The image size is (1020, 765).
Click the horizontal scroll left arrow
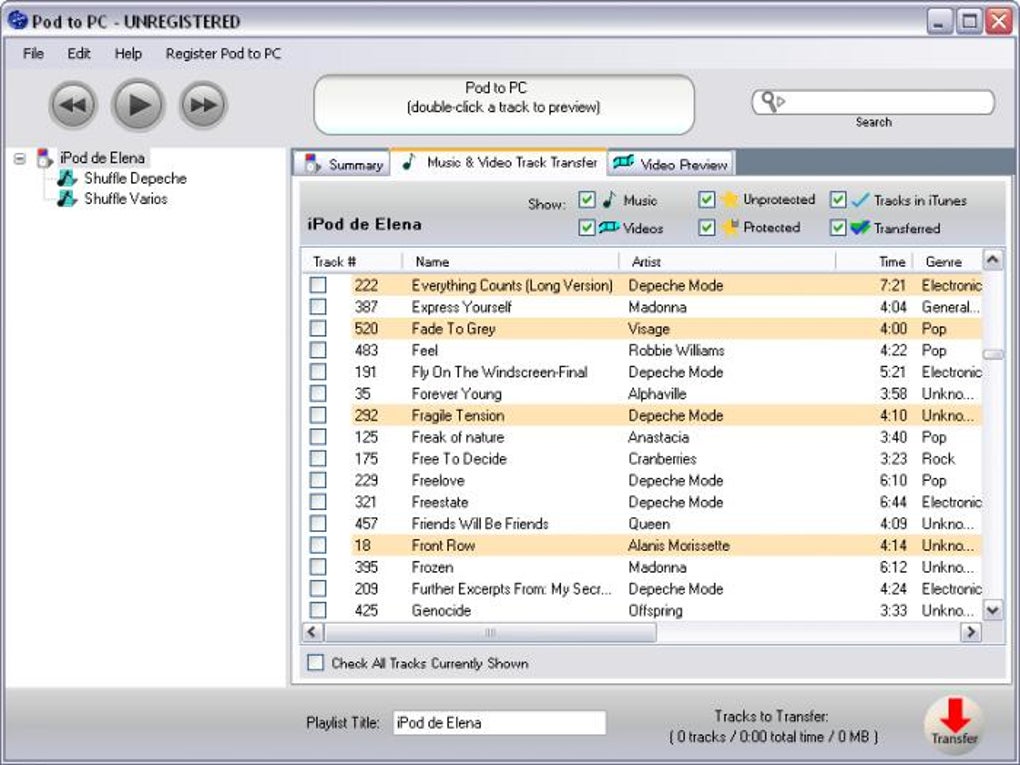tap(312, 632)
